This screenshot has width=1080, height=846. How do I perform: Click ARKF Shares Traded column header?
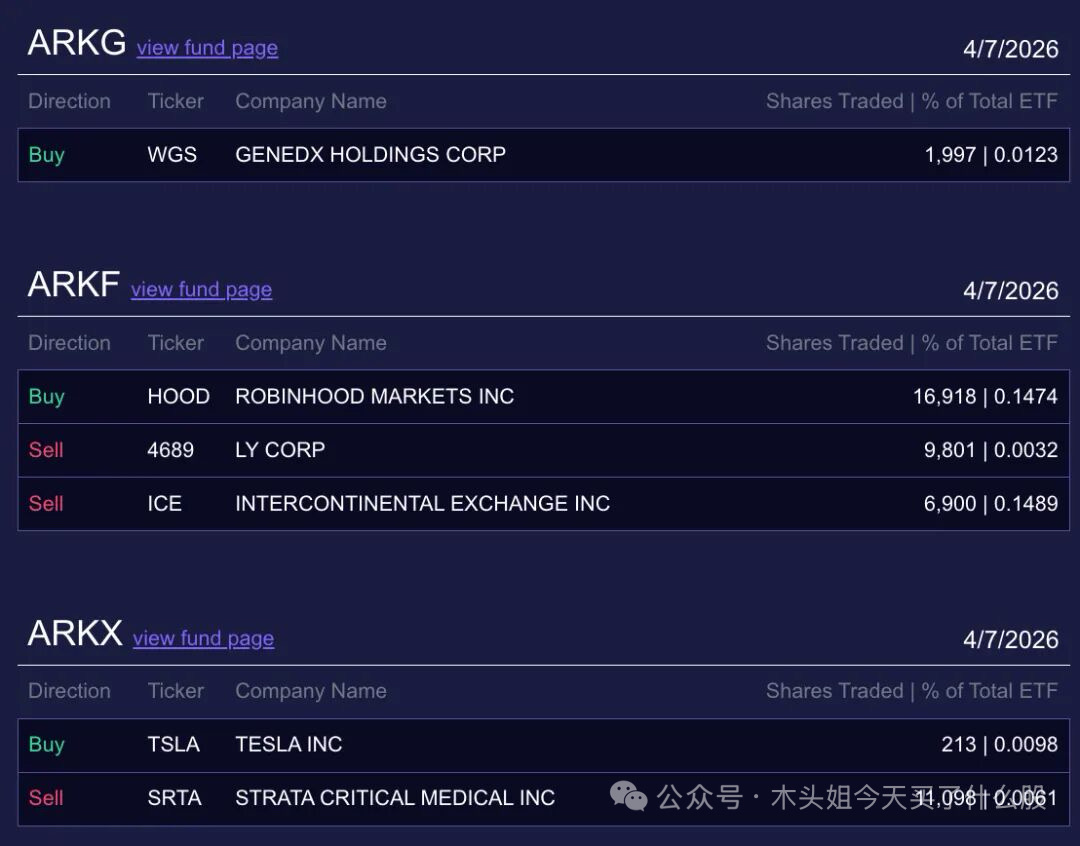[x=912, y=343]
